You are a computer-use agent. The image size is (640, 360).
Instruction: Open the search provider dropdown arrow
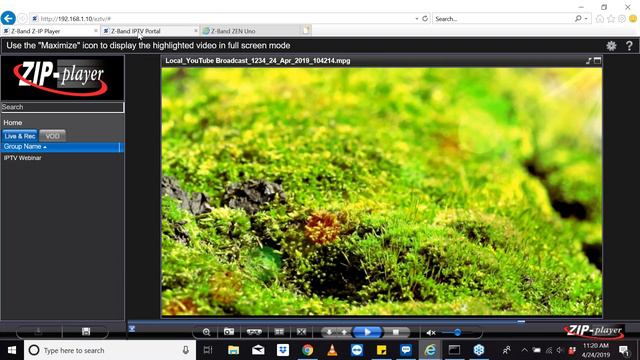(586, 19)
